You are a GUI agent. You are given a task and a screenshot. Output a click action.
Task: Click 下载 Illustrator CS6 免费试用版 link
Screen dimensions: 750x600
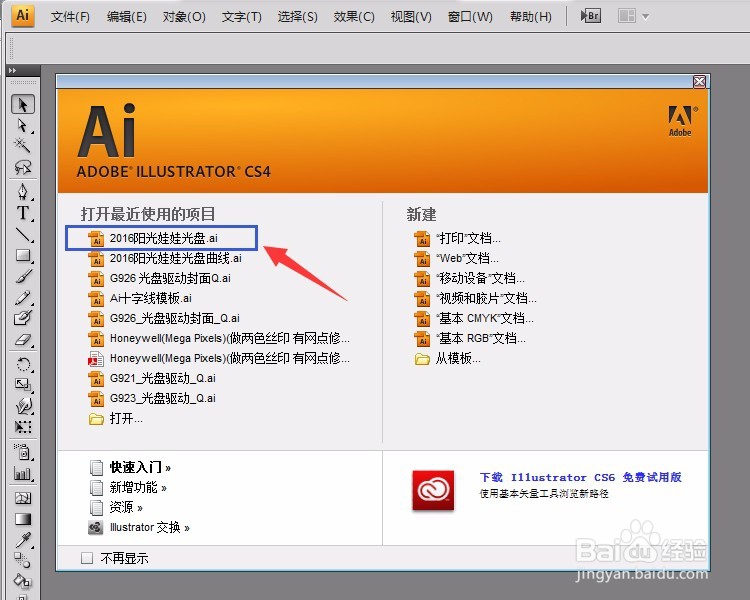pyautogui.click(x=581, y=477)
